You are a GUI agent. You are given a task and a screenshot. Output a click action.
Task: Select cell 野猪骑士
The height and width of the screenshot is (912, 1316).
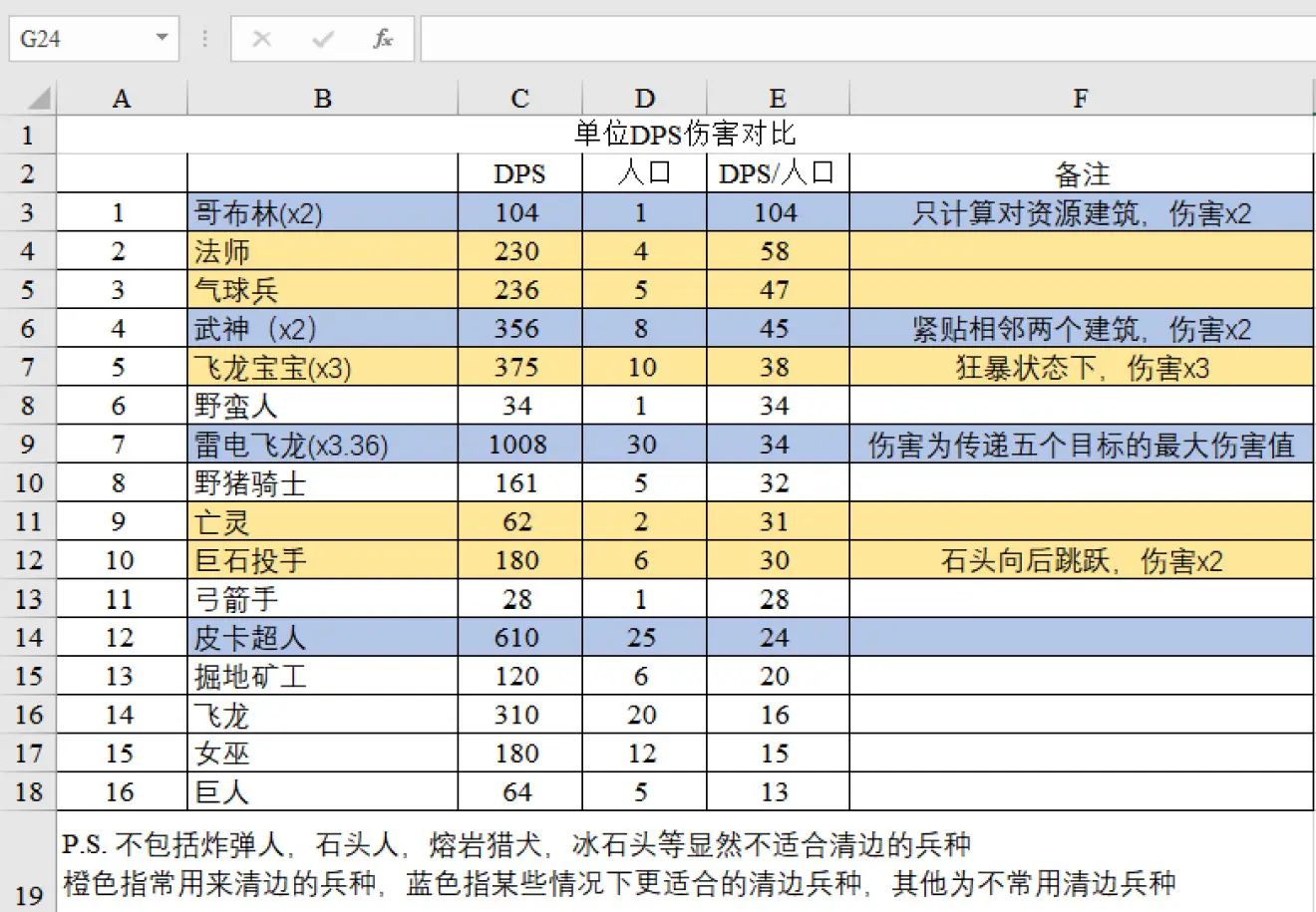click(x=322, y=483)
